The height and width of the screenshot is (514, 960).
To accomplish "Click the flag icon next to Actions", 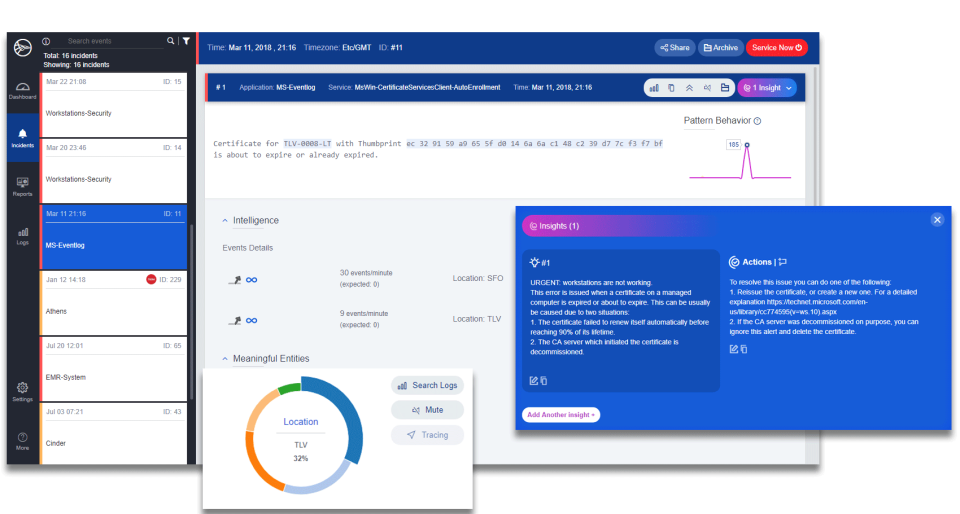I will click(x=782, y=262).
